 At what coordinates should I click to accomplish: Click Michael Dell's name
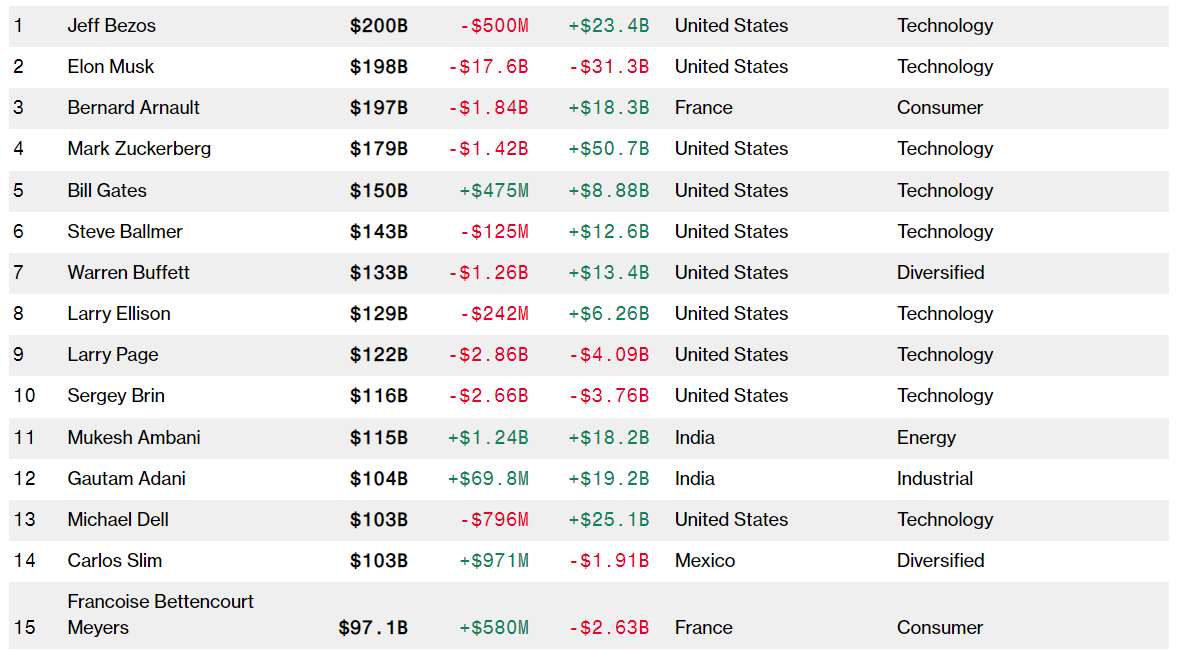click(x=118, y=519)
